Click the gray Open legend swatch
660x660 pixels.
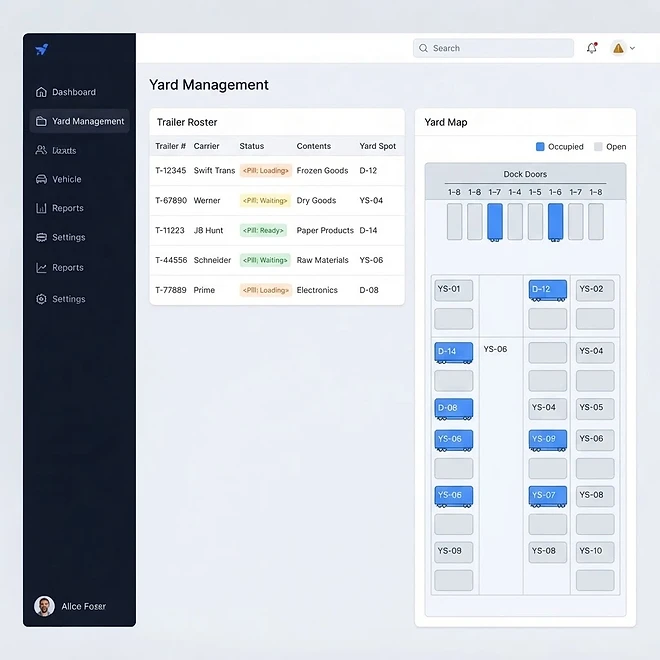pyautogui.click(x=598, y=146)
